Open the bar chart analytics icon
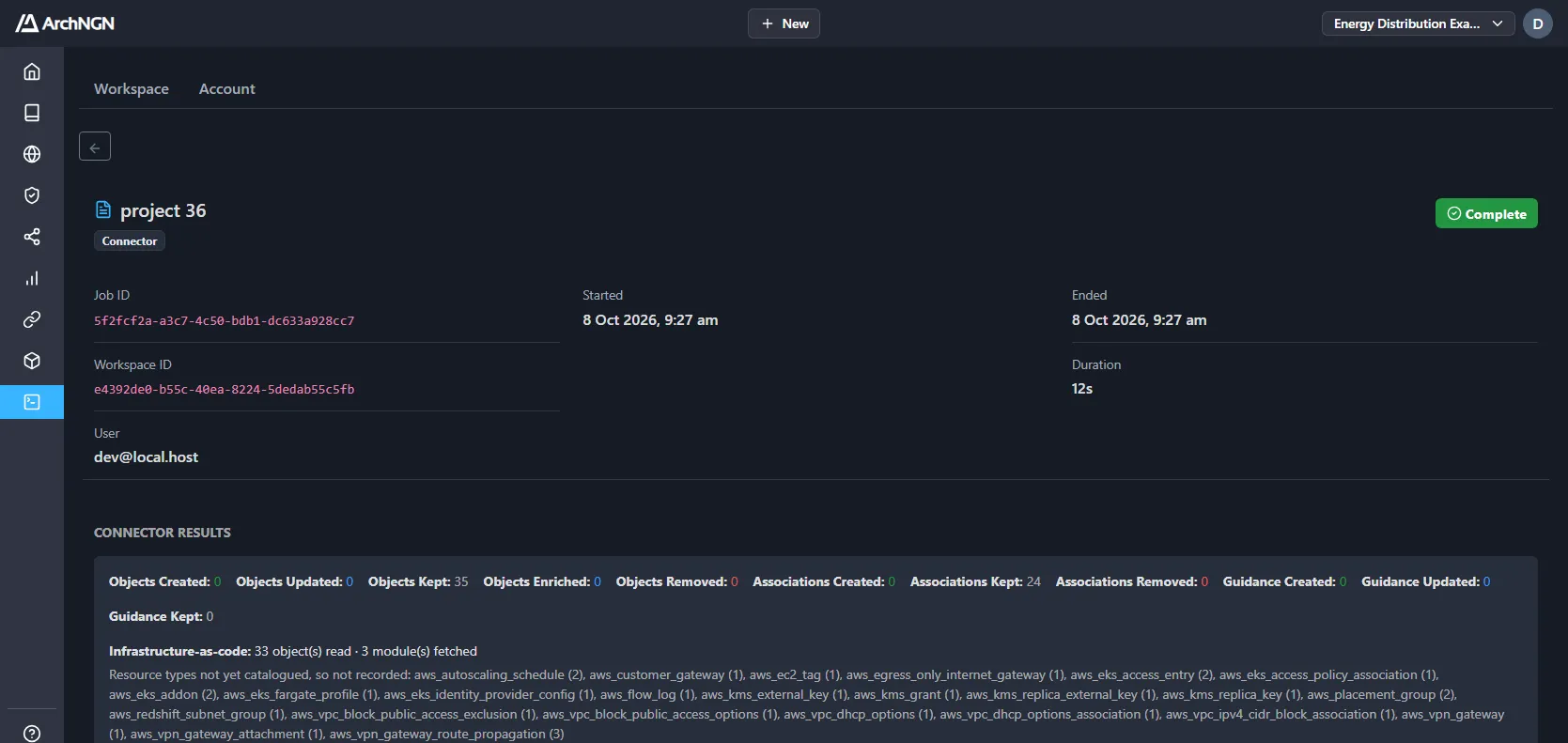 pyautogui.click(x=32, y=278)
